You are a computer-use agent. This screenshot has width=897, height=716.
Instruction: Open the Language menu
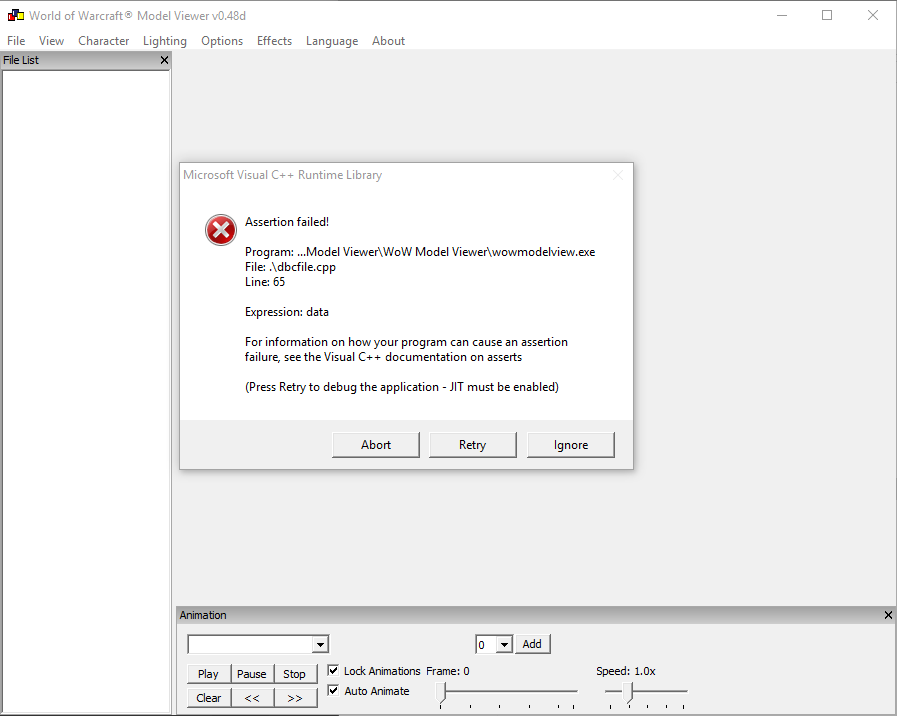point(332,41)
